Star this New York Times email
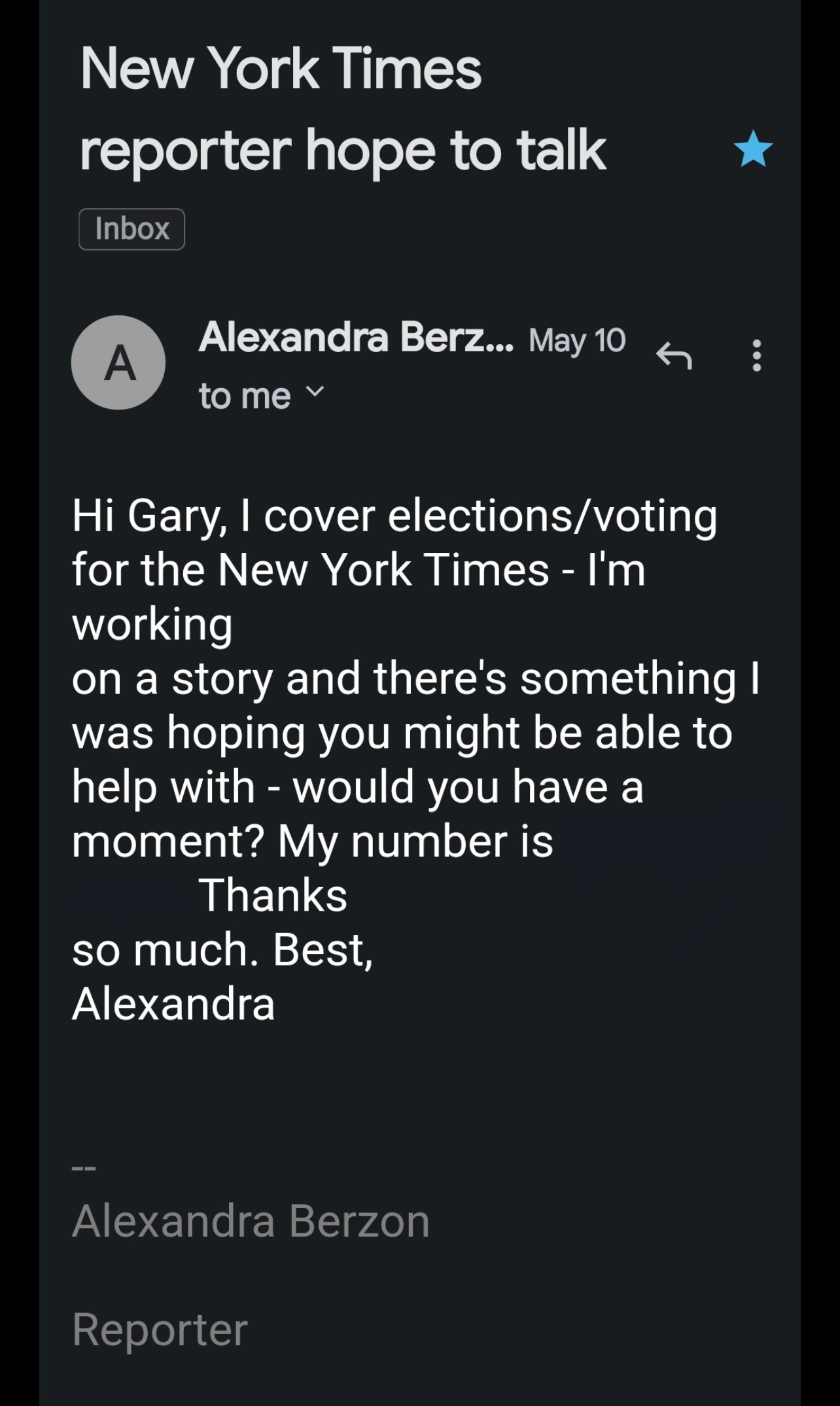 coord(753,149)
